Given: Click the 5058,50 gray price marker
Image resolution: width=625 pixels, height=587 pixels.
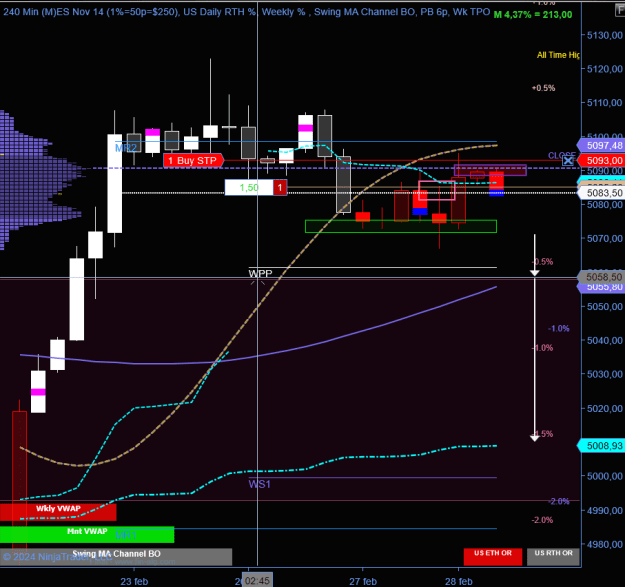Looking at the screenshot, I should pyautogui.click(x=601, y=277).
